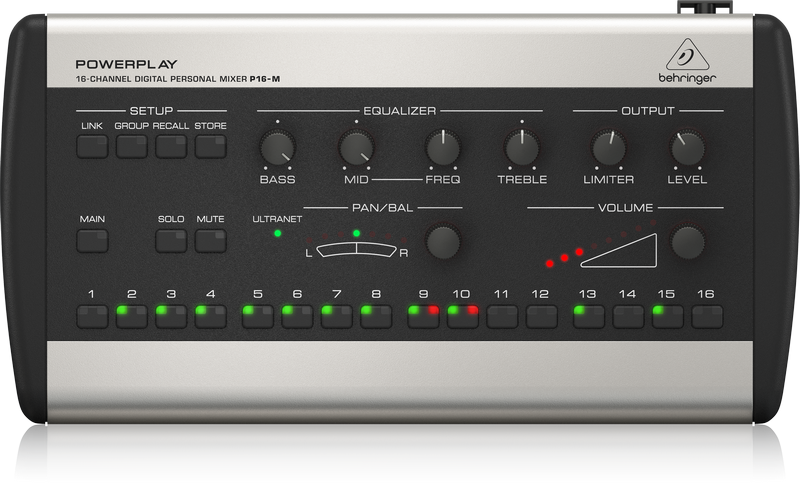Select channel 9 button
The width and height of the screenshot is (800, 483).
423,317
